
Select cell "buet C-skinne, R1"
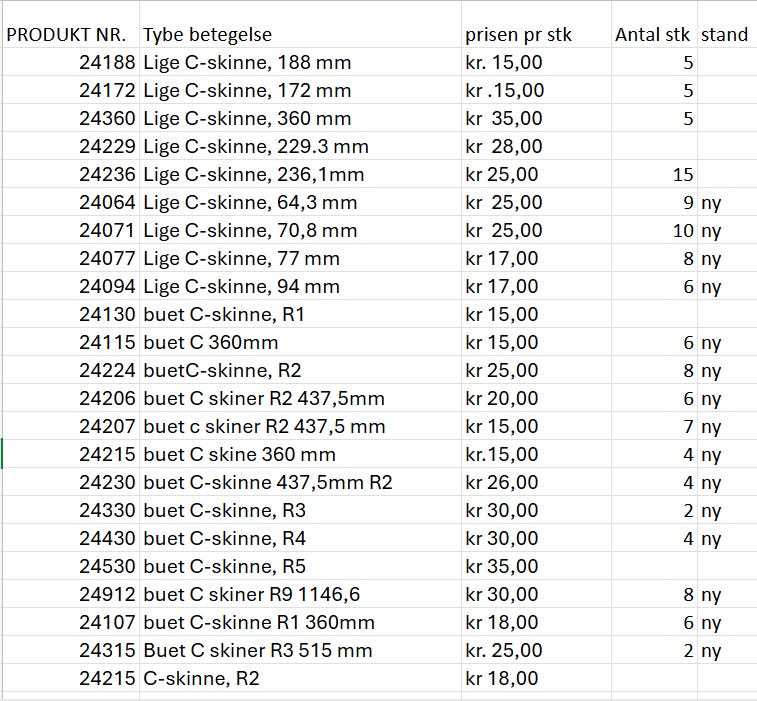coord(224,315)
